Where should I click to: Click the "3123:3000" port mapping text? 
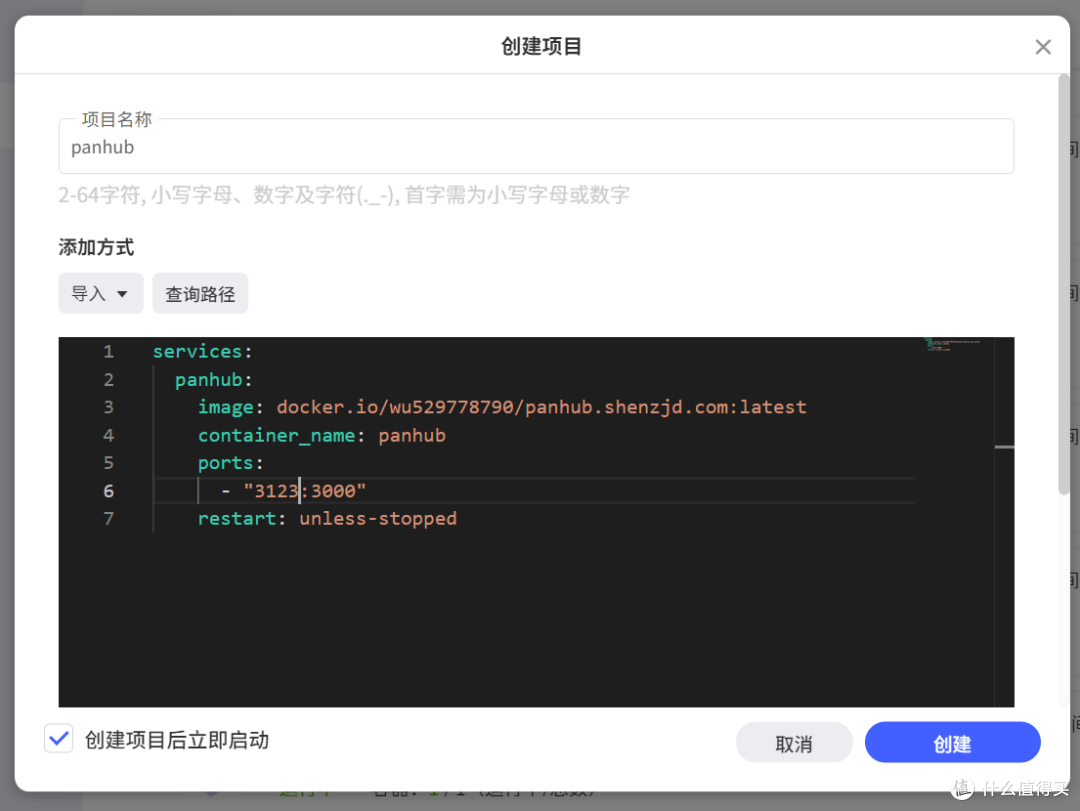pos(304,491)
